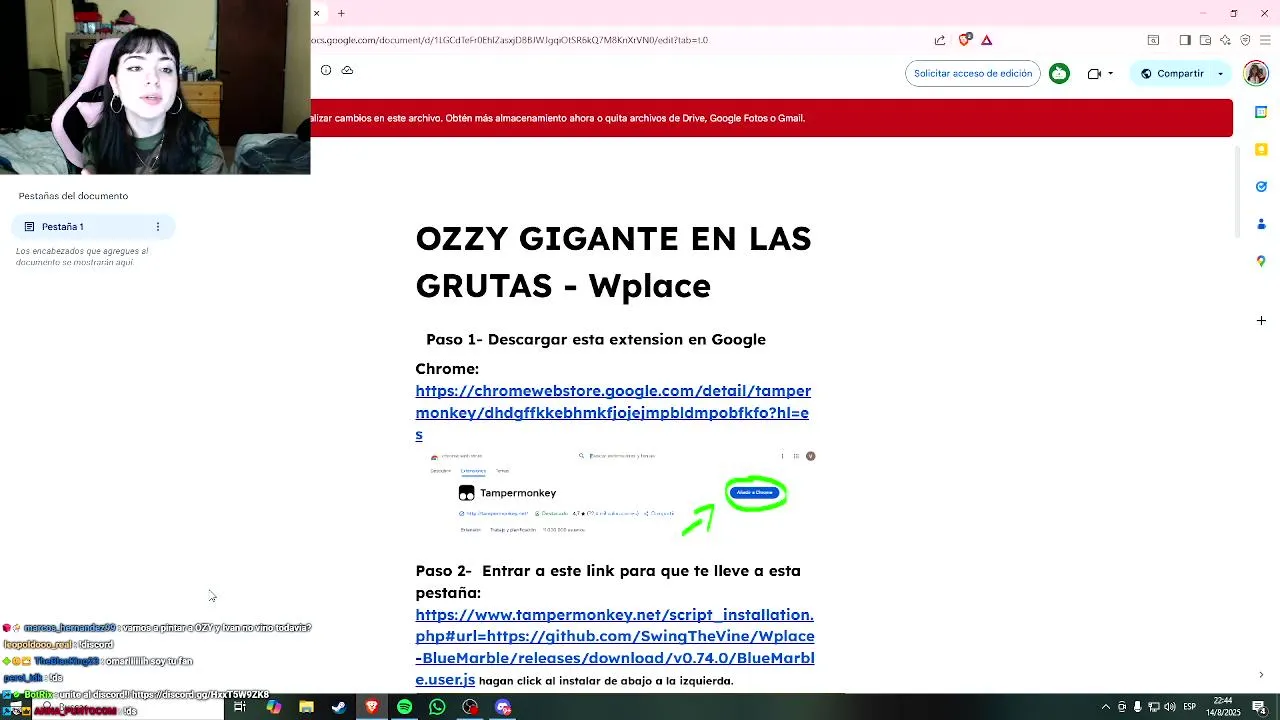
Task: Click the ESP language indicator
Action: pyautogui.click(x=1192, y=707)
